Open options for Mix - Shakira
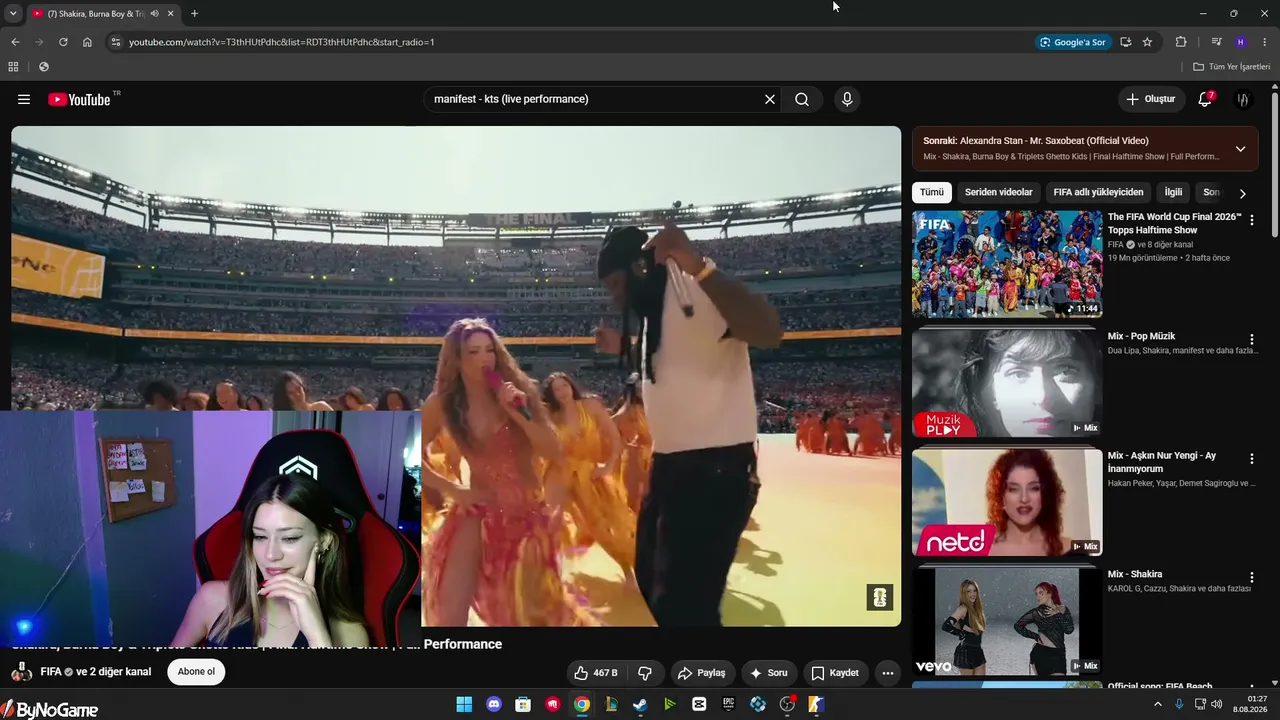 tap(1251, 577)
